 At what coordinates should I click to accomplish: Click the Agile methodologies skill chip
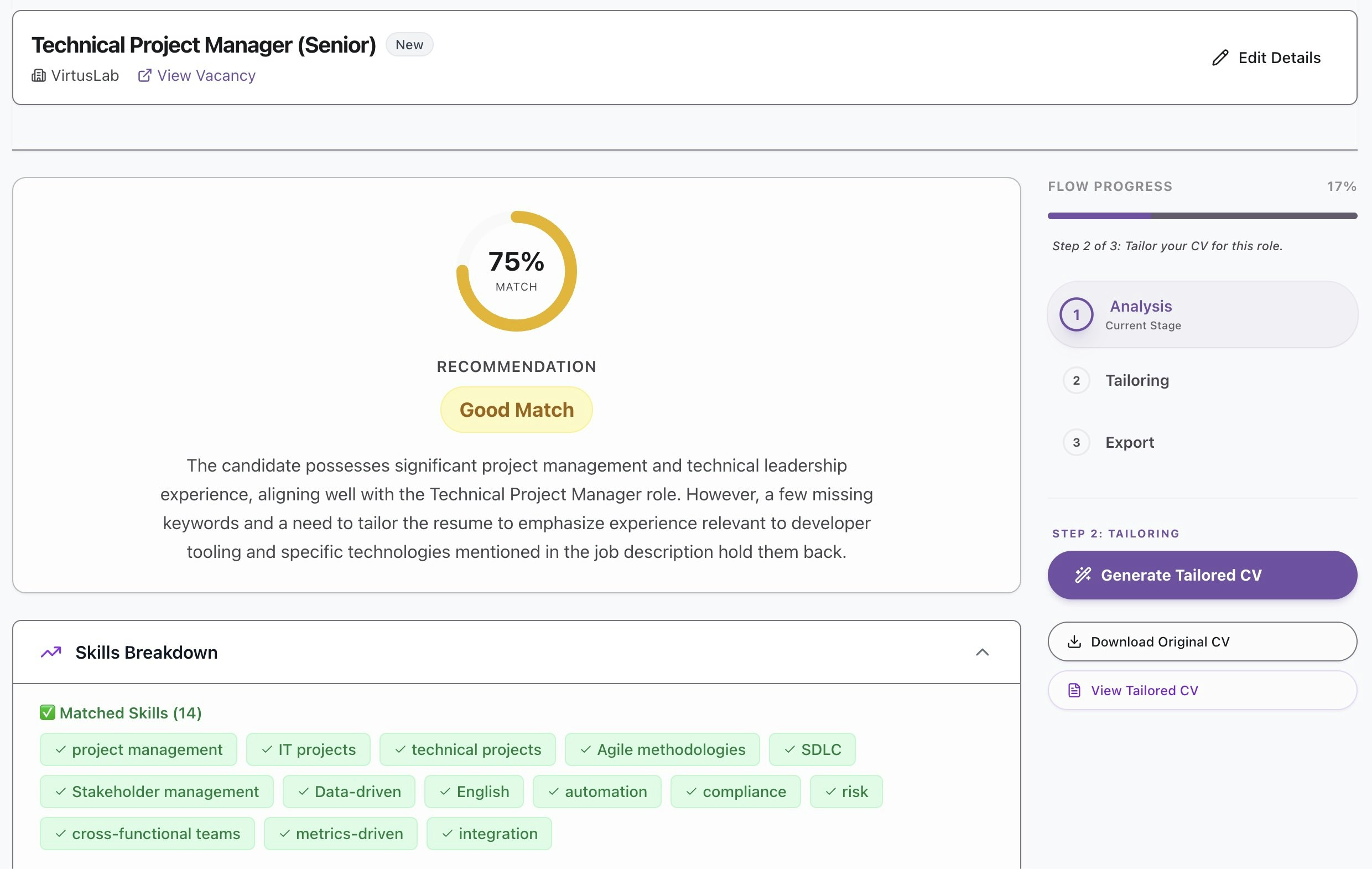pos(662,749)
